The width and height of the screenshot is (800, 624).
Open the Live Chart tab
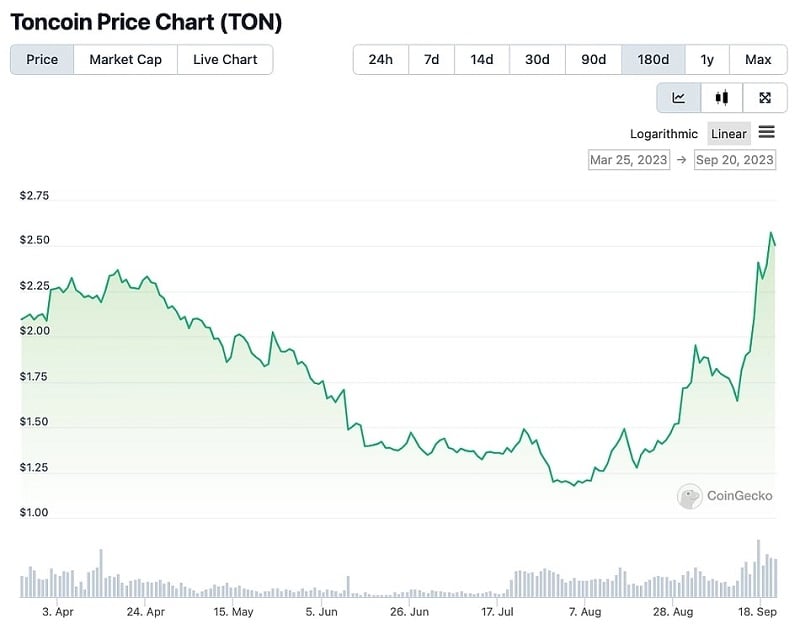(x=225, y=59)
